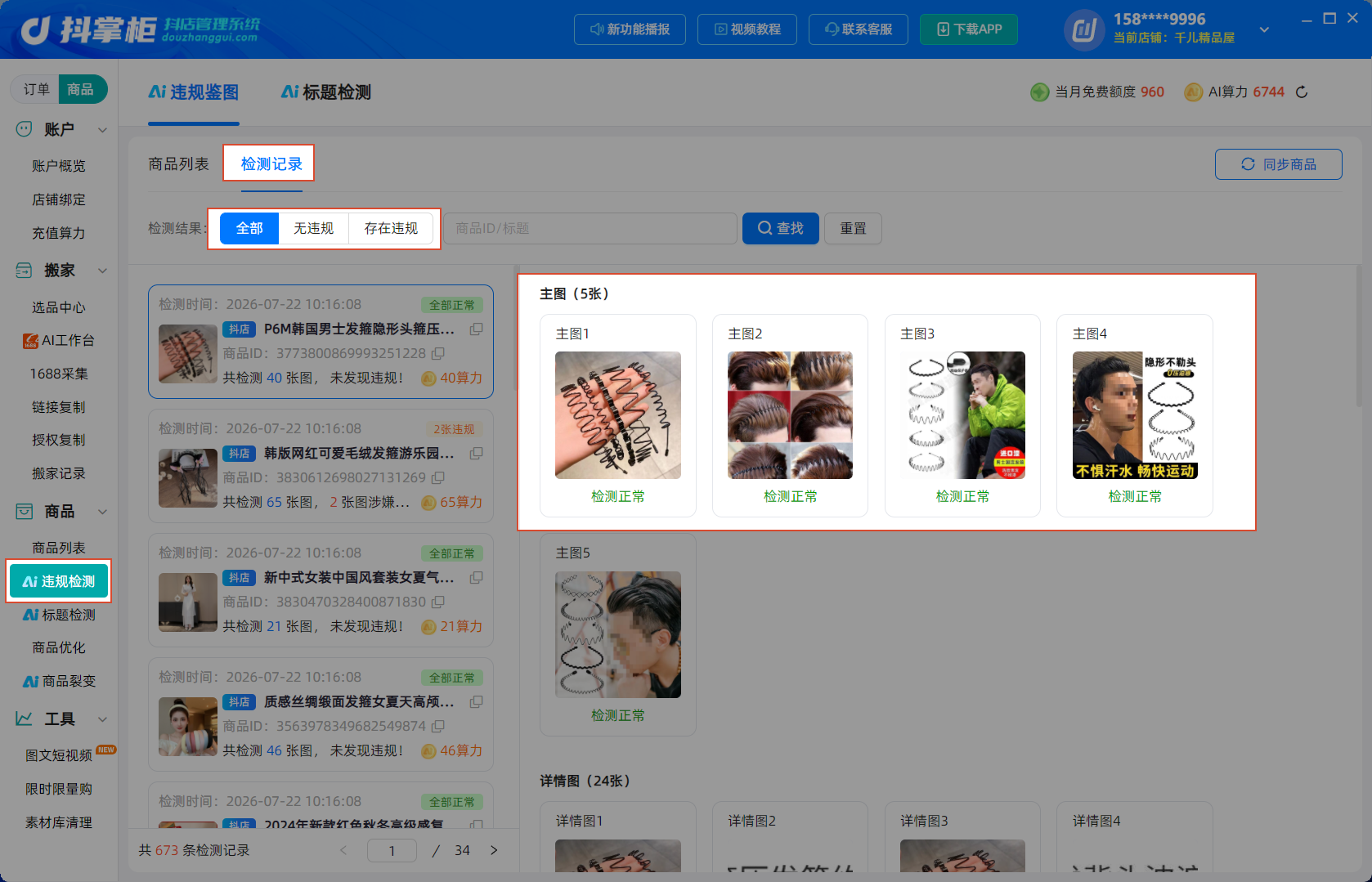Filter detection results by 无违规
The width and height of the screenshot is (1372, 882).
coord(314,228)
